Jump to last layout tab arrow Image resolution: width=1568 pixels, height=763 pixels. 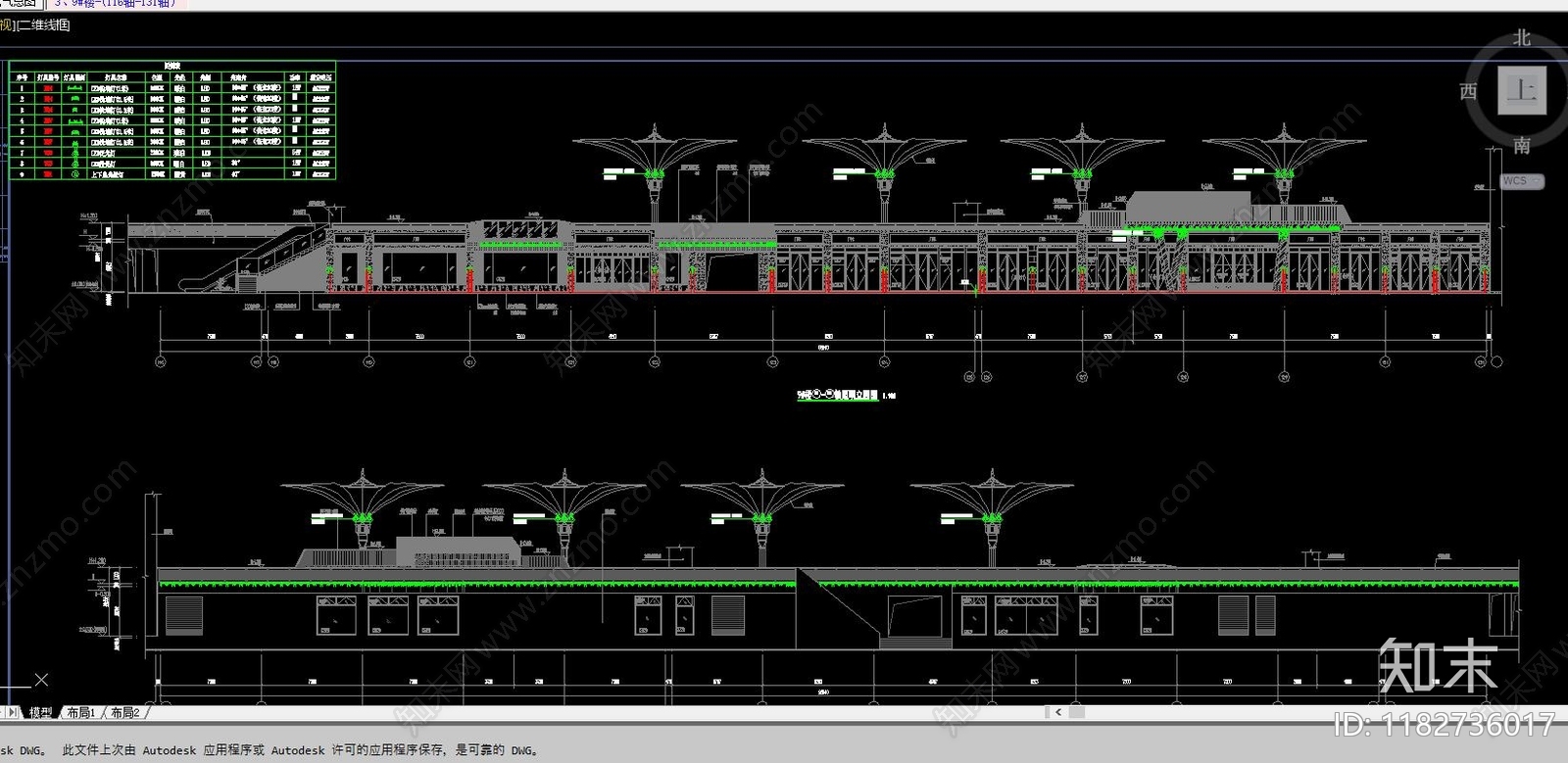pos(13,713)
